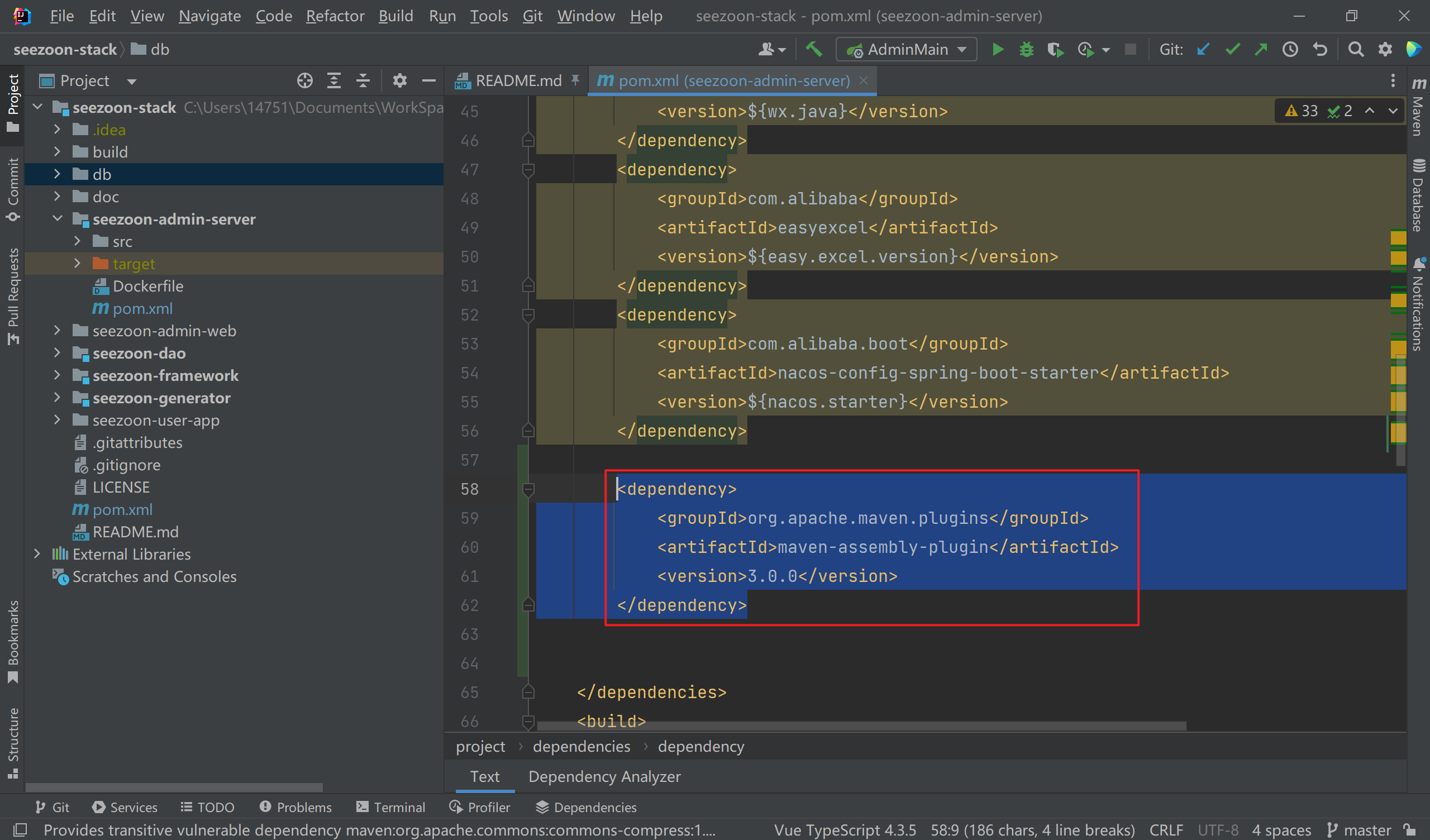This screenshot has height=840, width=1430.
Task: Switch to the README.md tab
Action: point(517,80)
